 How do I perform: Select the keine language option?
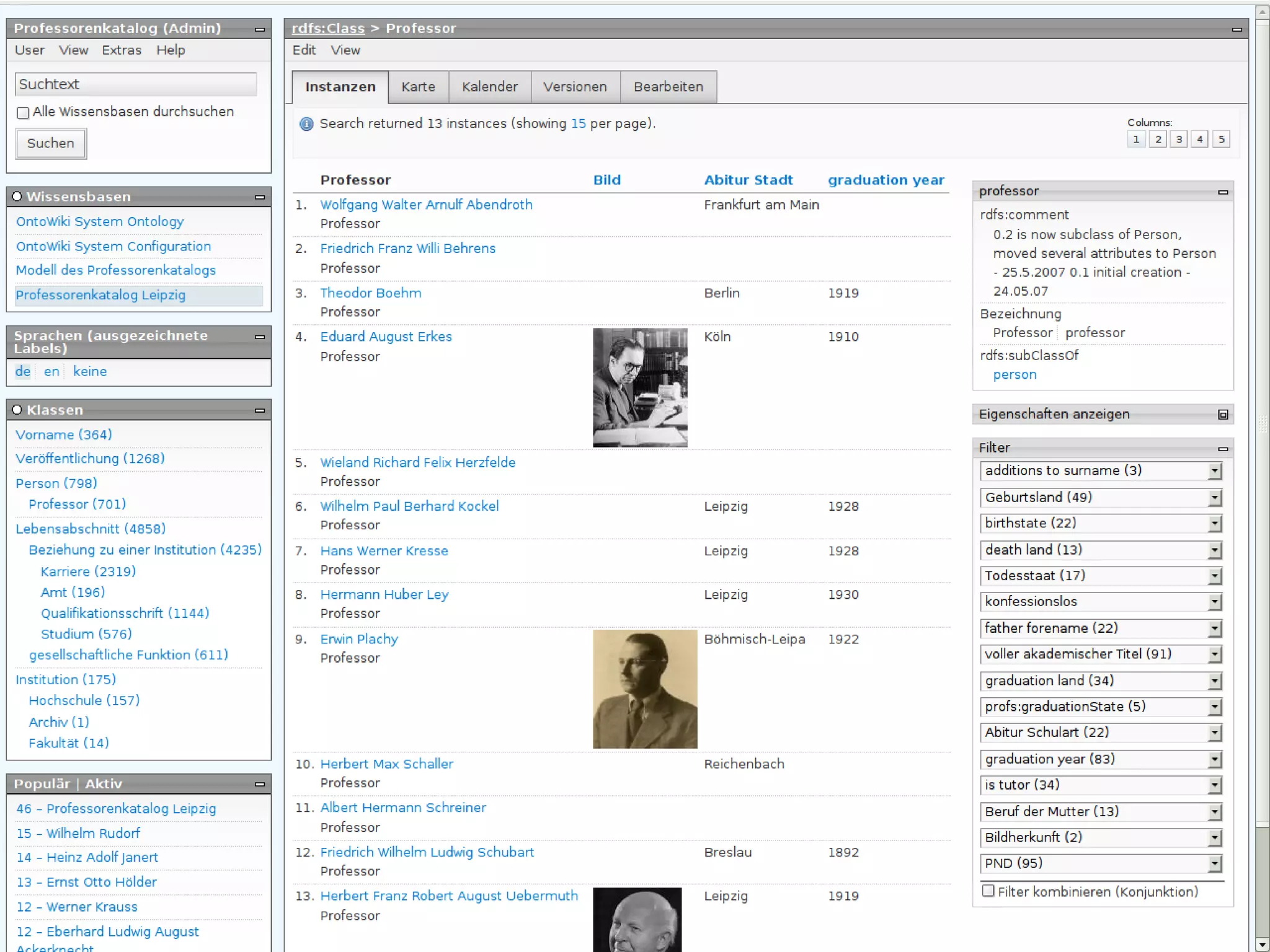point(90,371)
